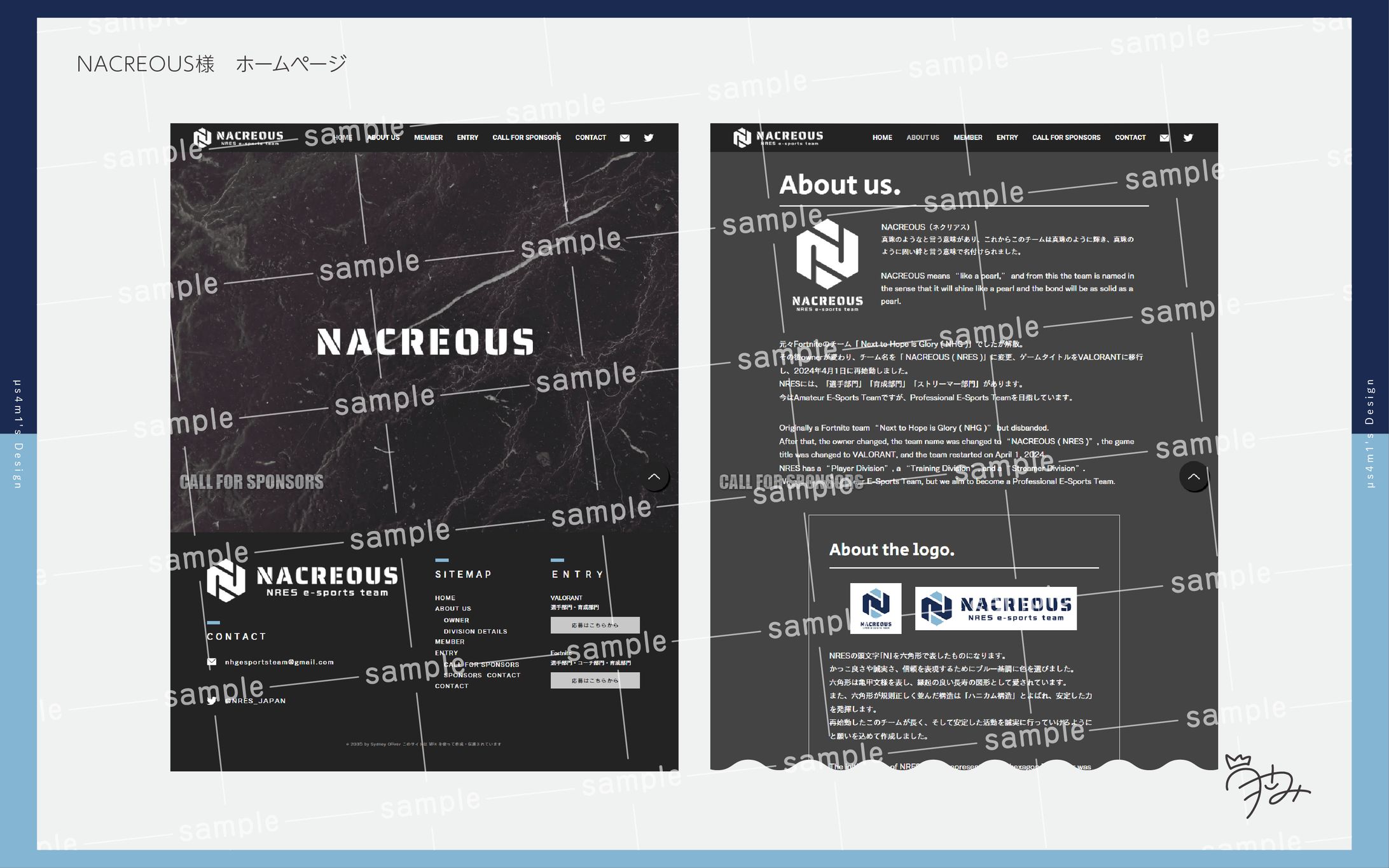This screenshot has width=1389, height=868.
Task: Click the envelope icon beside the contact email
Action: [x=212, y=661]
